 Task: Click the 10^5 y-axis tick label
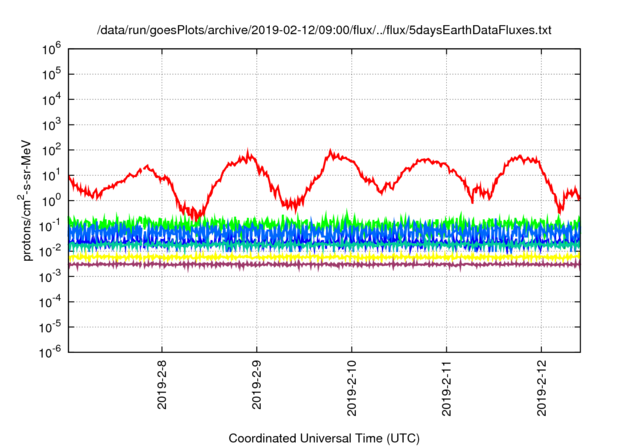51,74
